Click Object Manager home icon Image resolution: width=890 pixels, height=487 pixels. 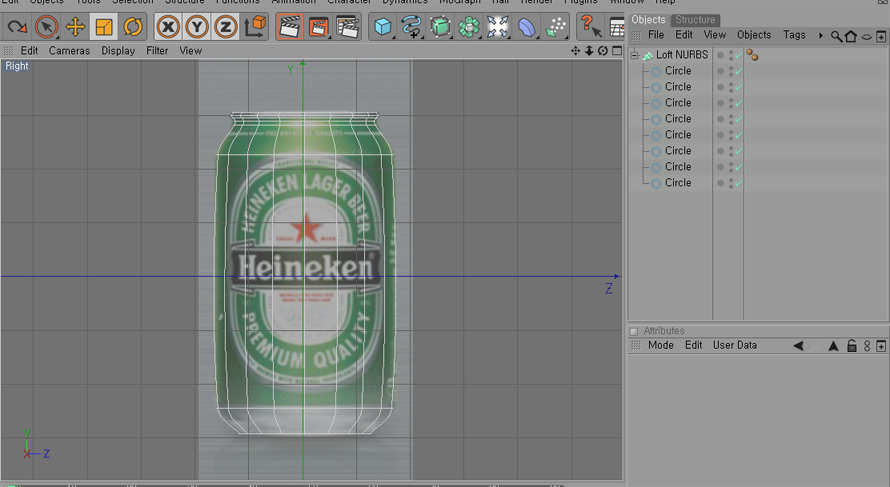[850, 36]
